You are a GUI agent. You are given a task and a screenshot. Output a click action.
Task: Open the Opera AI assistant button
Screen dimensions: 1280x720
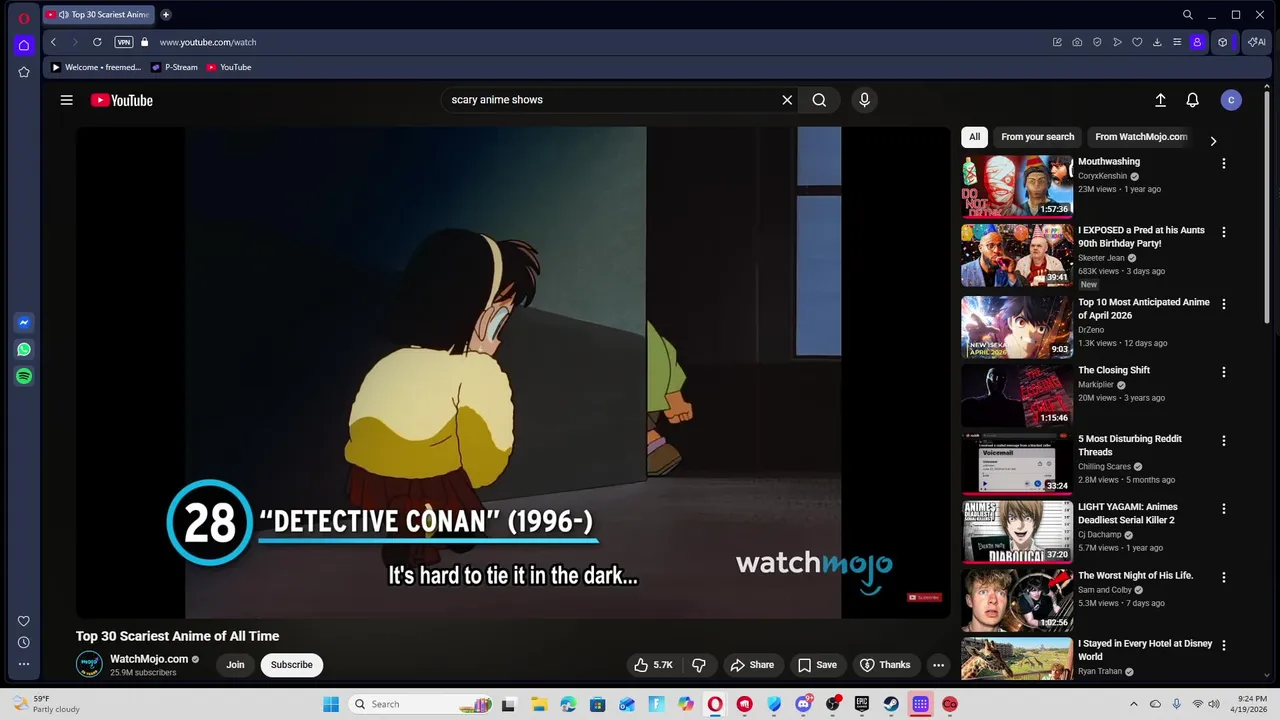[x=1257, y=42]
